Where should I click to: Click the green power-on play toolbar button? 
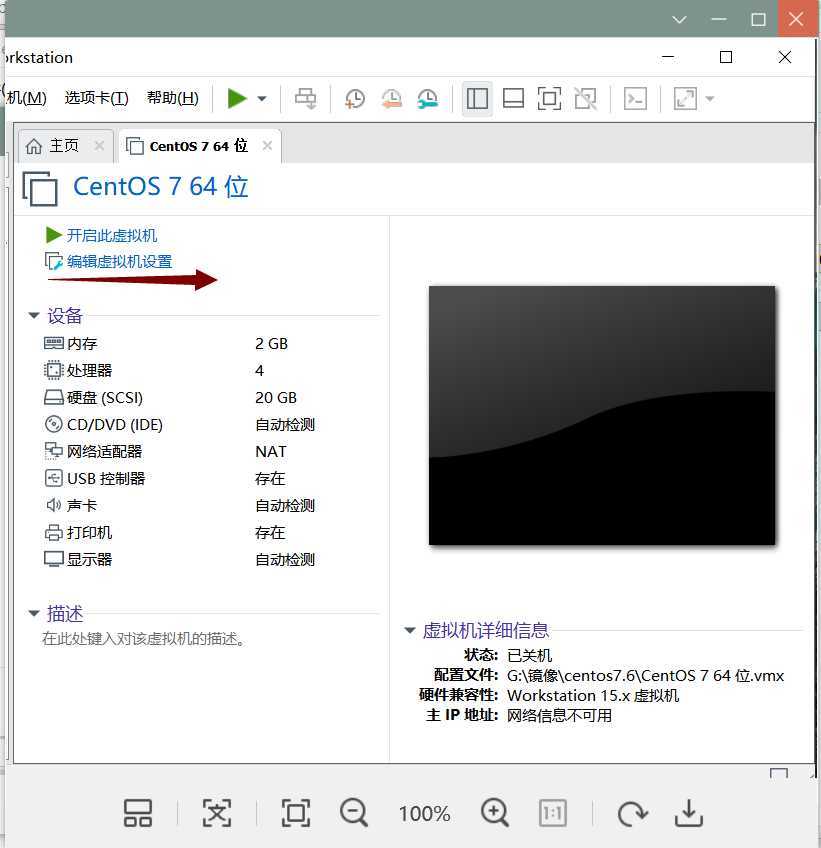click(237, 98)
